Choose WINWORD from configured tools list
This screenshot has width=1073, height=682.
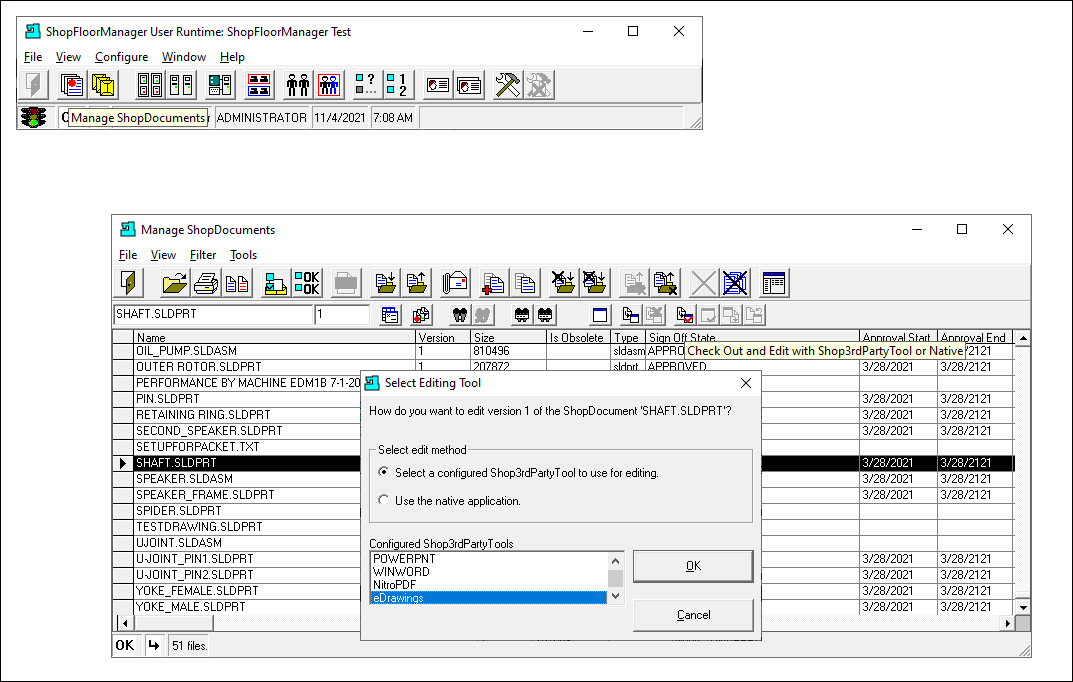pos(489,572)
